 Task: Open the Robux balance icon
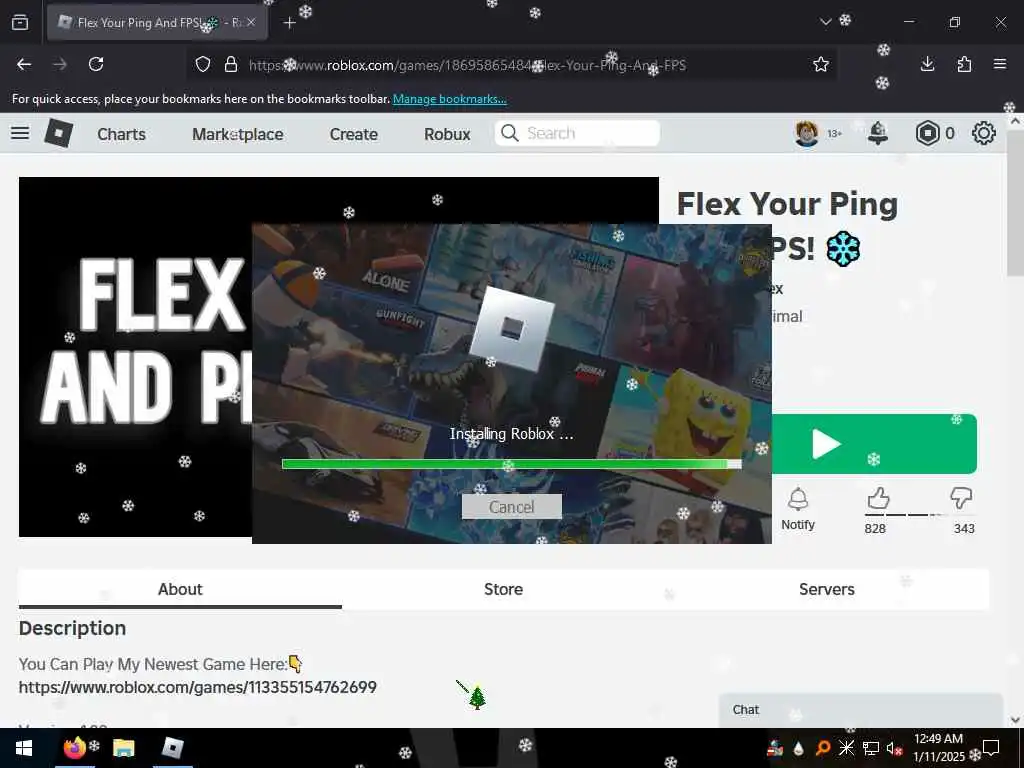[x=927, y=133]
